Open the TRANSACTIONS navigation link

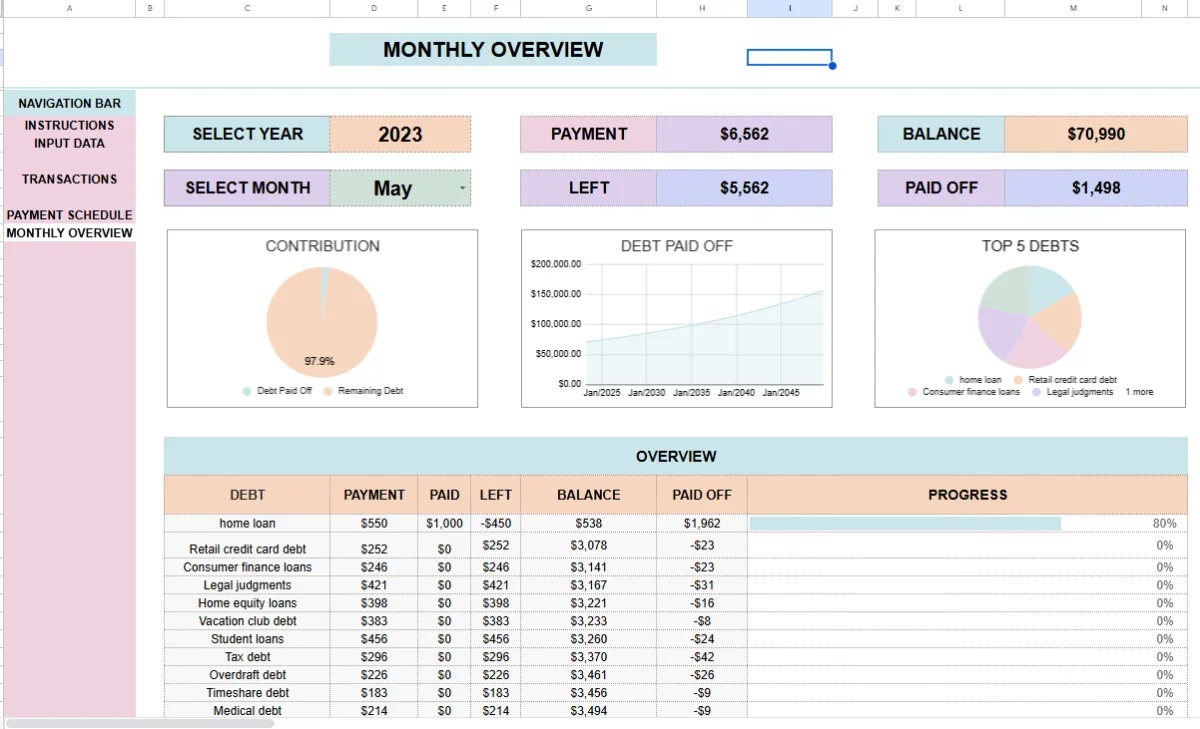coord(69,179)
